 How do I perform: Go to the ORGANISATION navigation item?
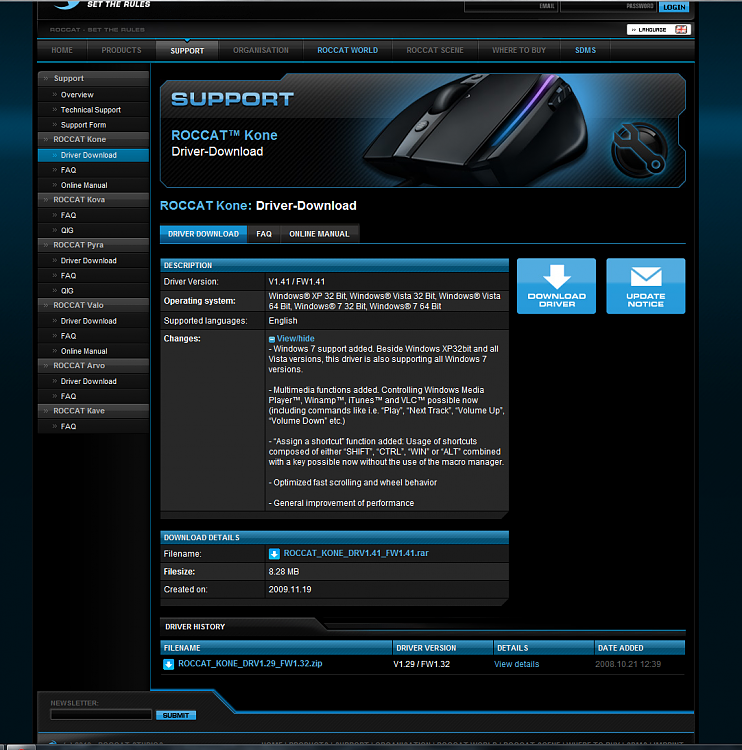(261, 50)
